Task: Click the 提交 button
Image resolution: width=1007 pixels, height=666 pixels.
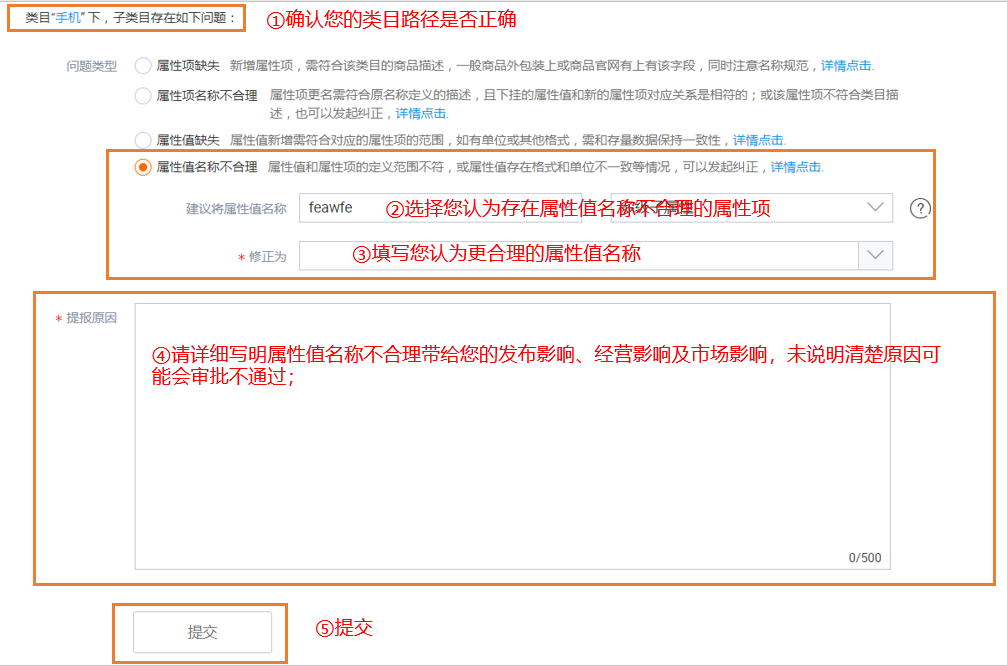Action: click(202, 632)
